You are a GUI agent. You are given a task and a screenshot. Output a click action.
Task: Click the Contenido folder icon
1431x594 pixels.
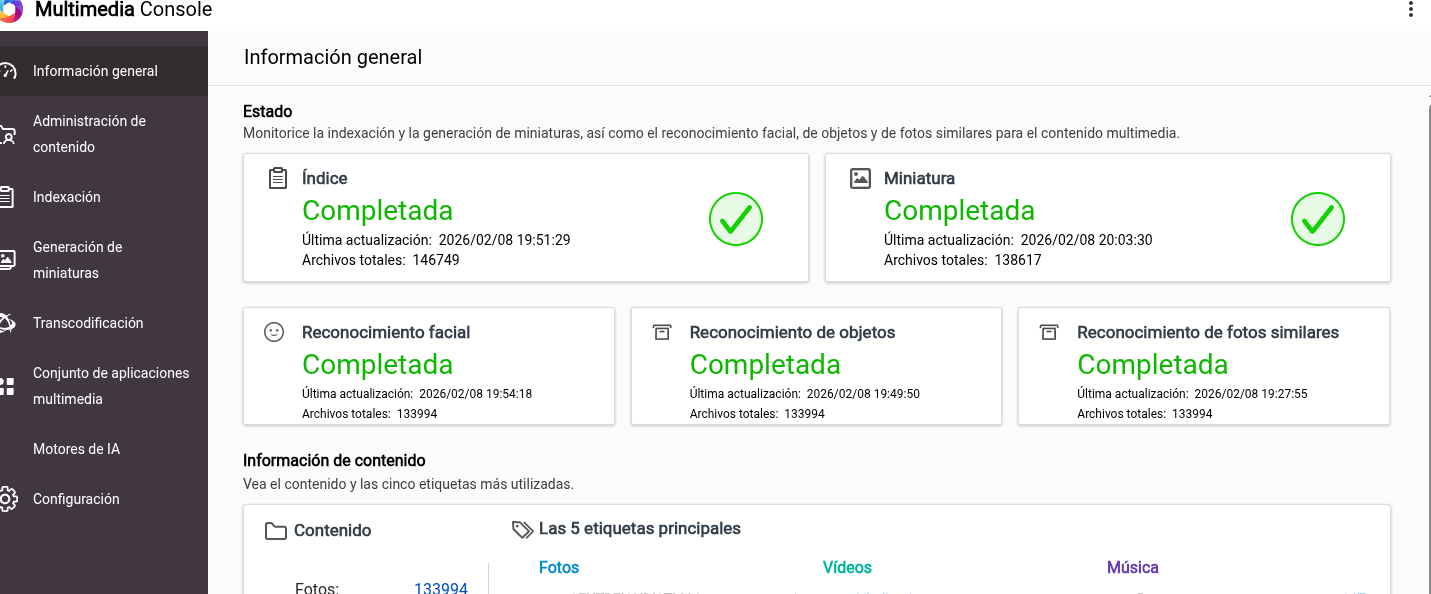[x=275, y=531]
